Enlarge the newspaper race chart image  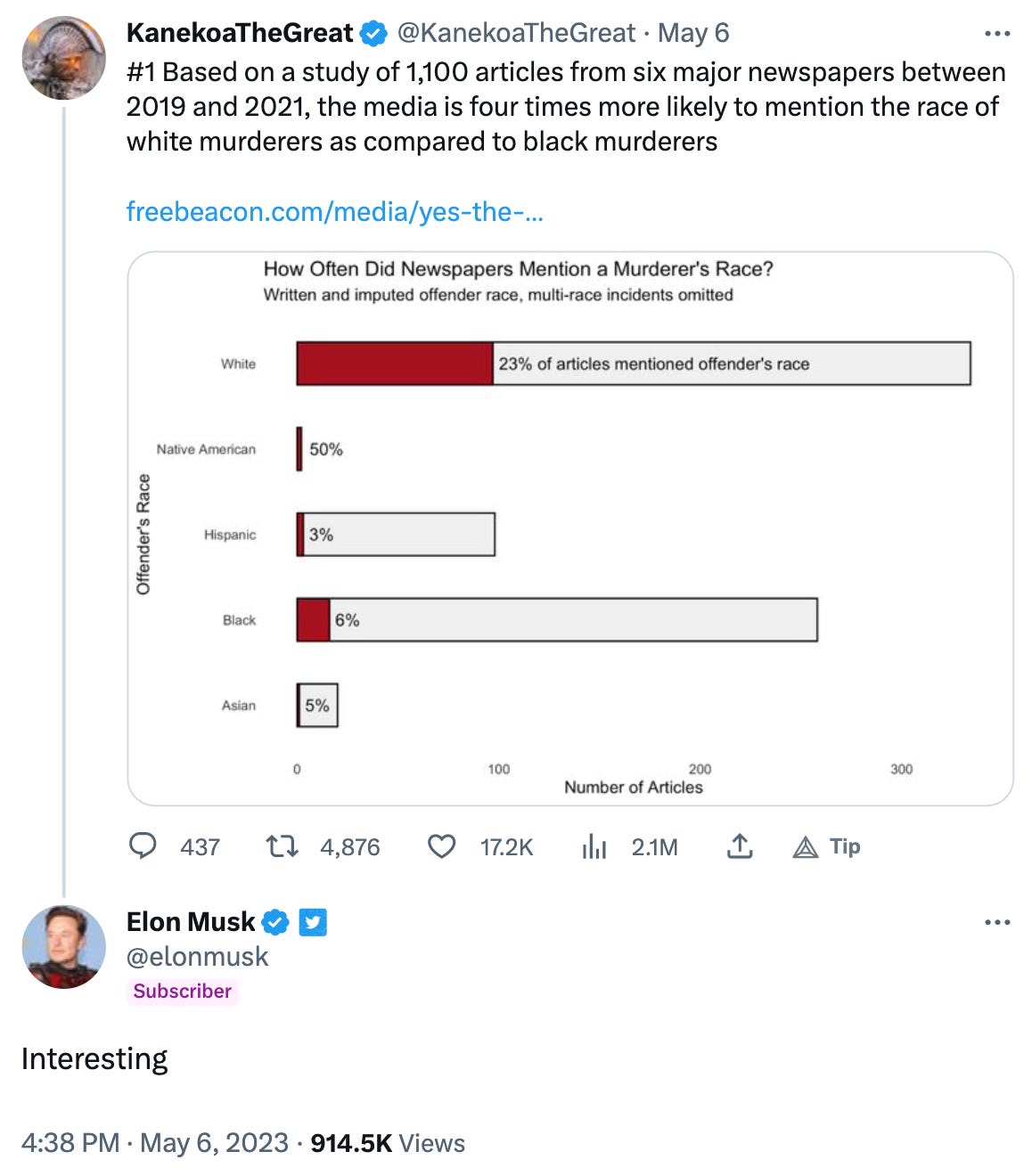(x=570, y=528)
